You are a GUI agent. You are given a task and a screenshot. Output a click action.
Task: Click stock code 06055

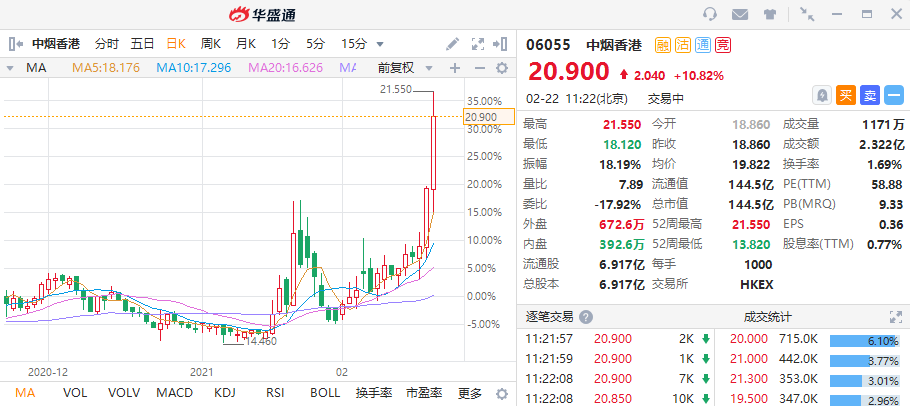point(548,45)
